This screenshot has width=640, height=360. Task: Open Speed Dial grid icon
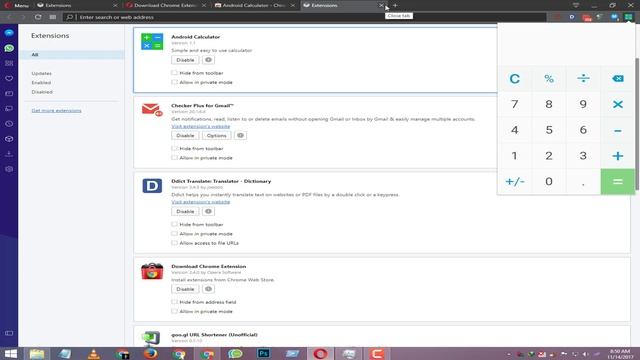tap(53, 17)
